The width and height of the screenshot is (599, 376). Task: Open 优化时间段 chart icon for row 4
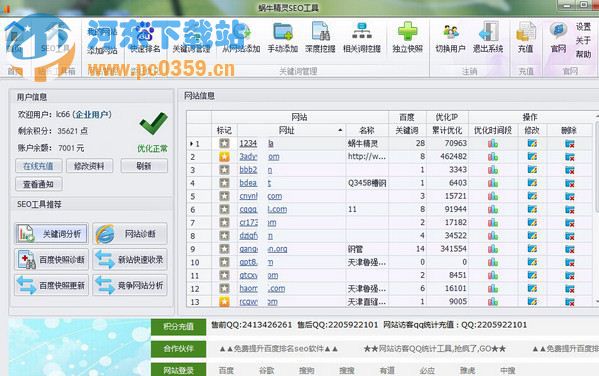coord(493,183)
